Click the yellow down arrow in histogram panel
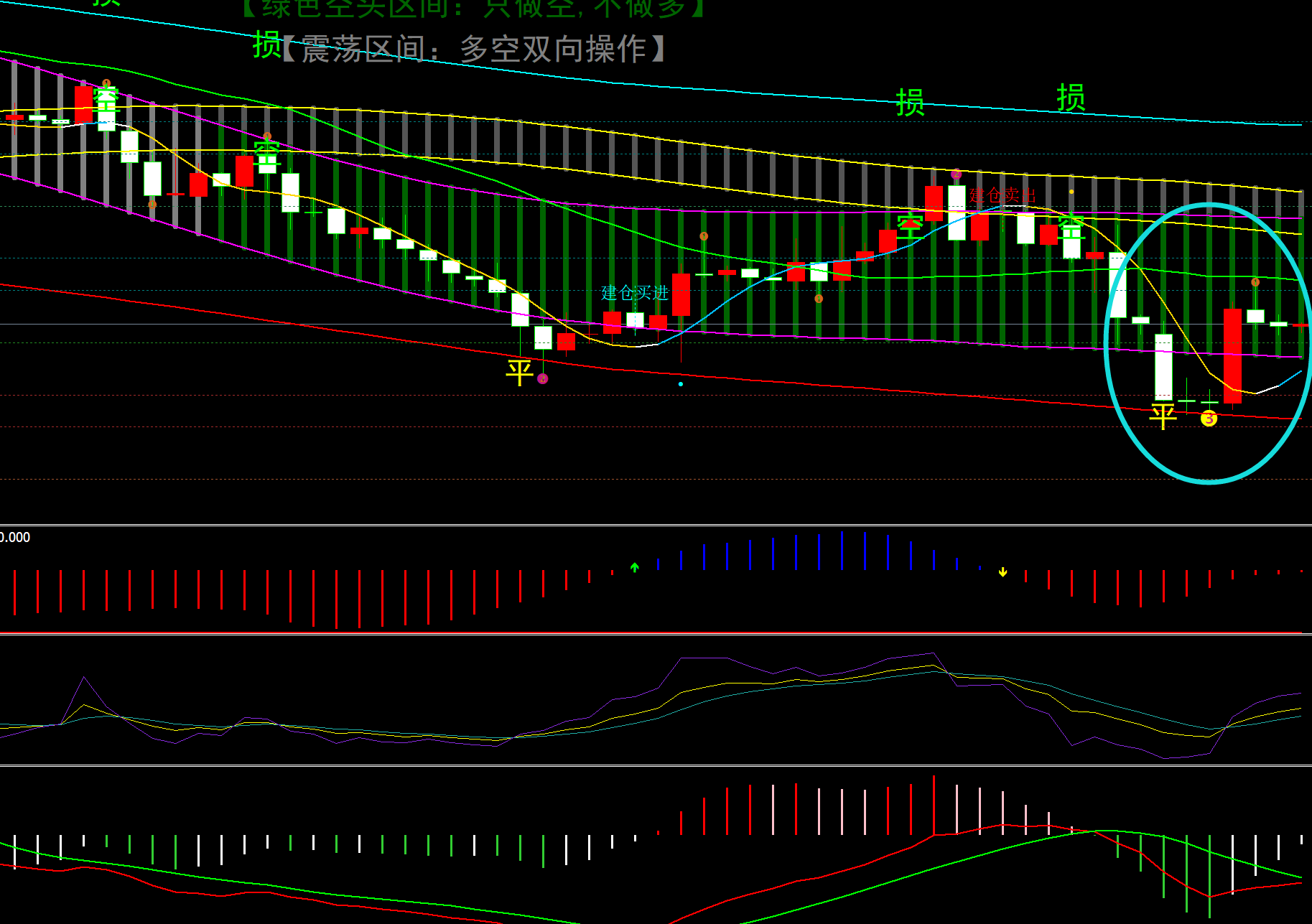Screen dimensions: 1312x924 click(1002, 572)
